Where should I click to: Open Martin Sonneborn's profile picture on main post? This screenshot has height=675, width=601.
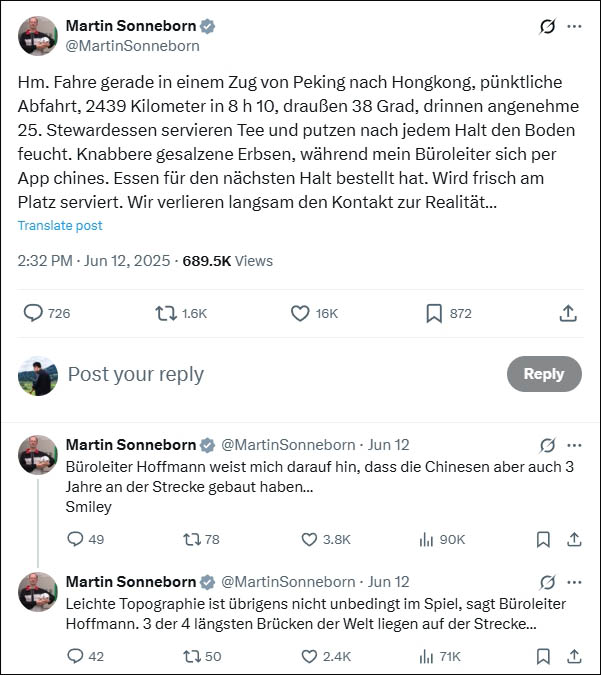pos(37,36)
